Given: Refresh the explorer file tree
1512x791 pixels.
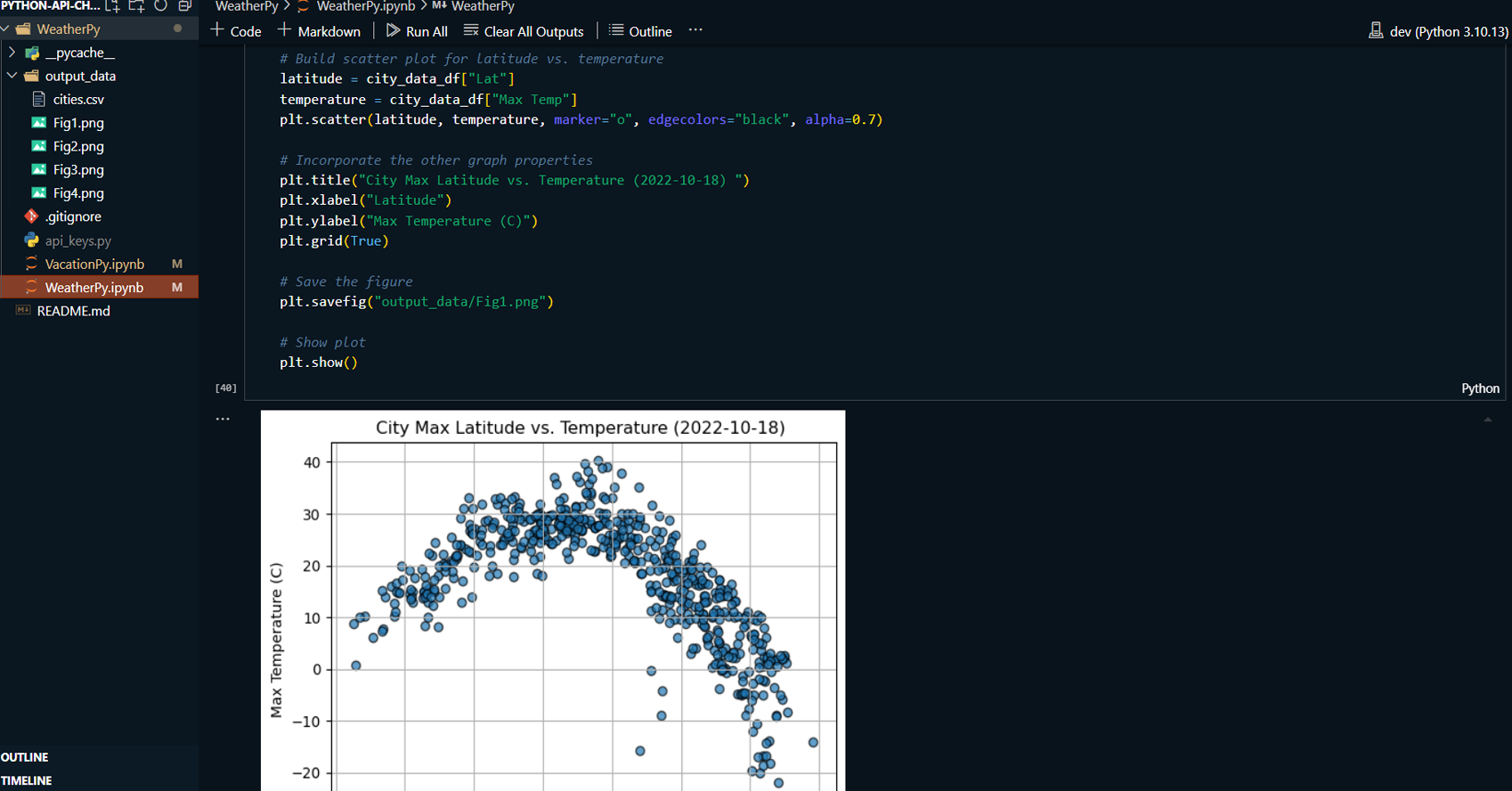Looking at the screenshot, I should click(x=160, y=6).
